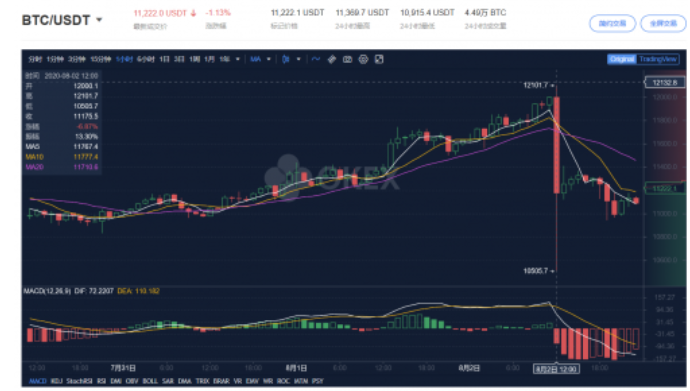
Task: Click the green 11222.1 current price tag
Action: (x=664, y=188)
